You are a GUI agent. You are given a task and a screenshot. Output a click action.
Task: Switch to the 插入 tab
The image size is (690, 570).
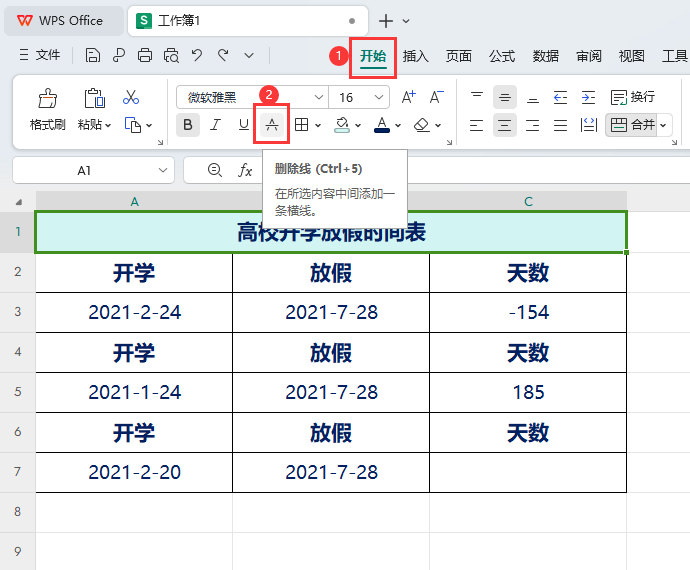tap(415, 56)
